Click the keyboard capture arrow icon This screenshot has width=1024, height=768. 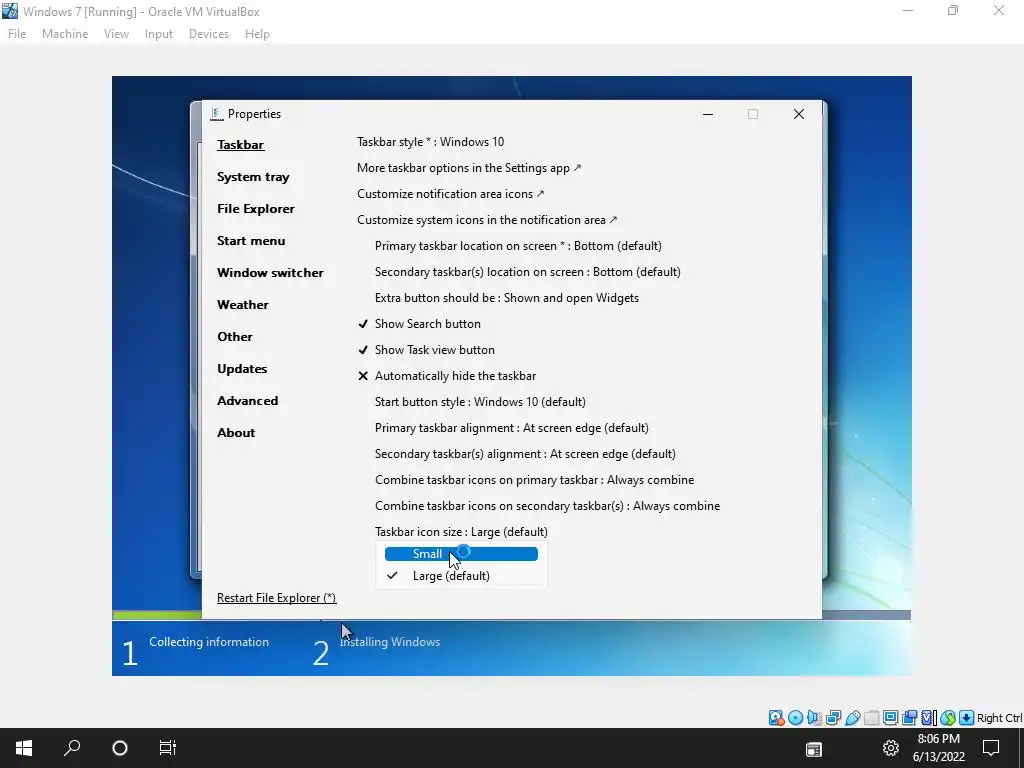point(967,718)
